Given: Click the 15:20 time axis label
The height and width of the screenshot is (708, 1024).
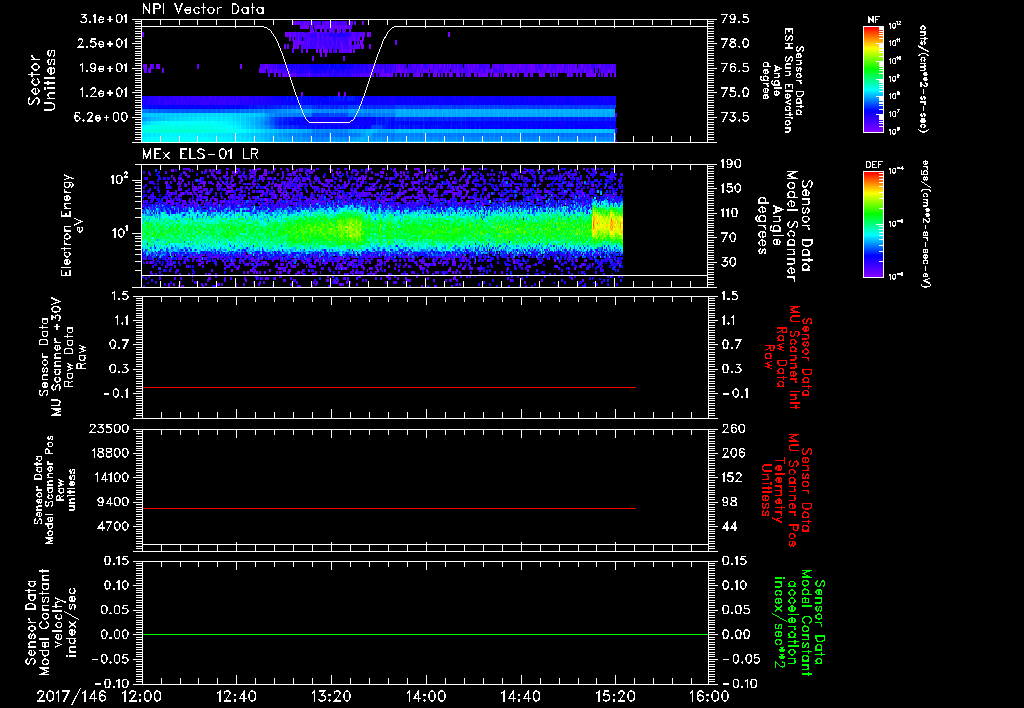Looking at the screenshot, I should 615,696.
